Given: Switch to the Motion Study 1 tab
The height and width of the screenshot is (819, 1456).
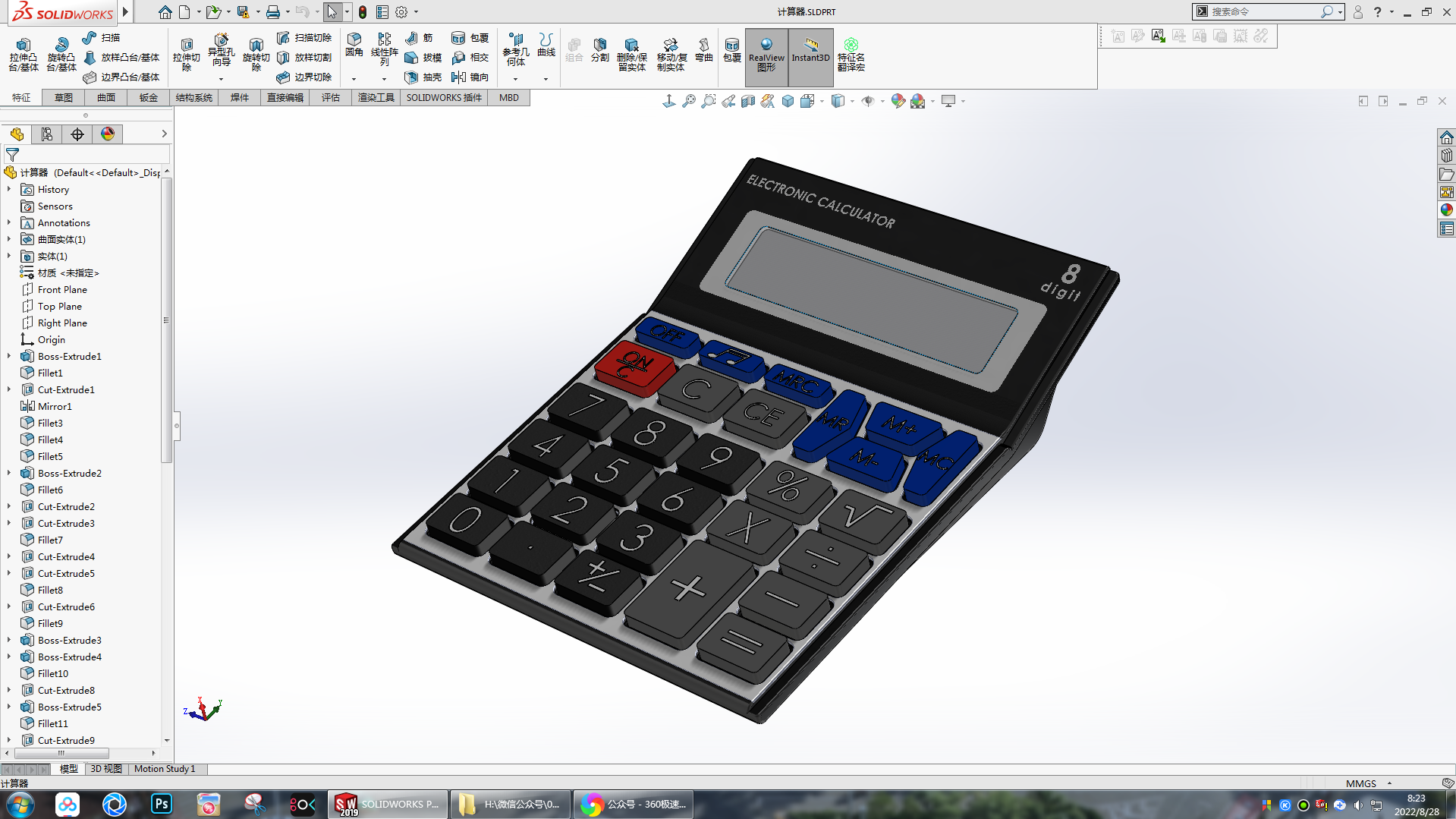Looking at the screenshot, I should [165, 769].
